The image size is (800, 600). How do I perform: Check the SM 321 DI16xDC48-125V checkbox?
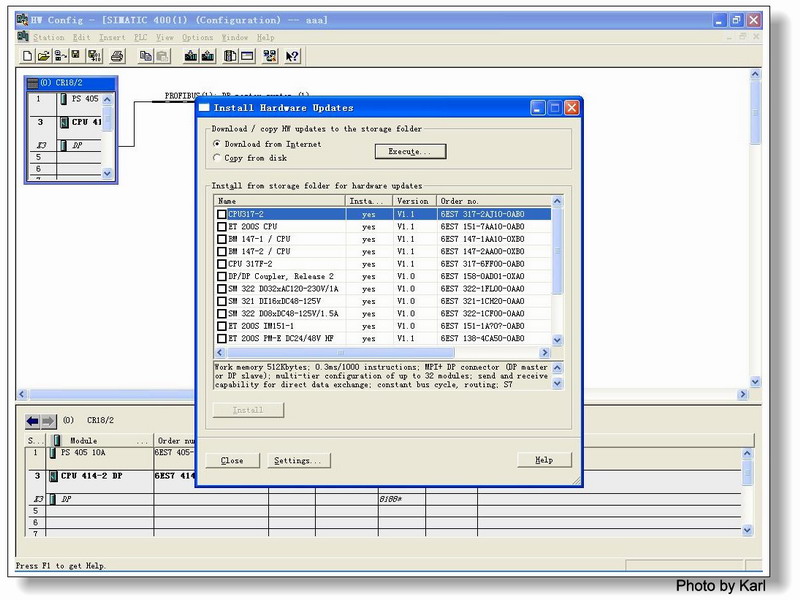(222, 302)
